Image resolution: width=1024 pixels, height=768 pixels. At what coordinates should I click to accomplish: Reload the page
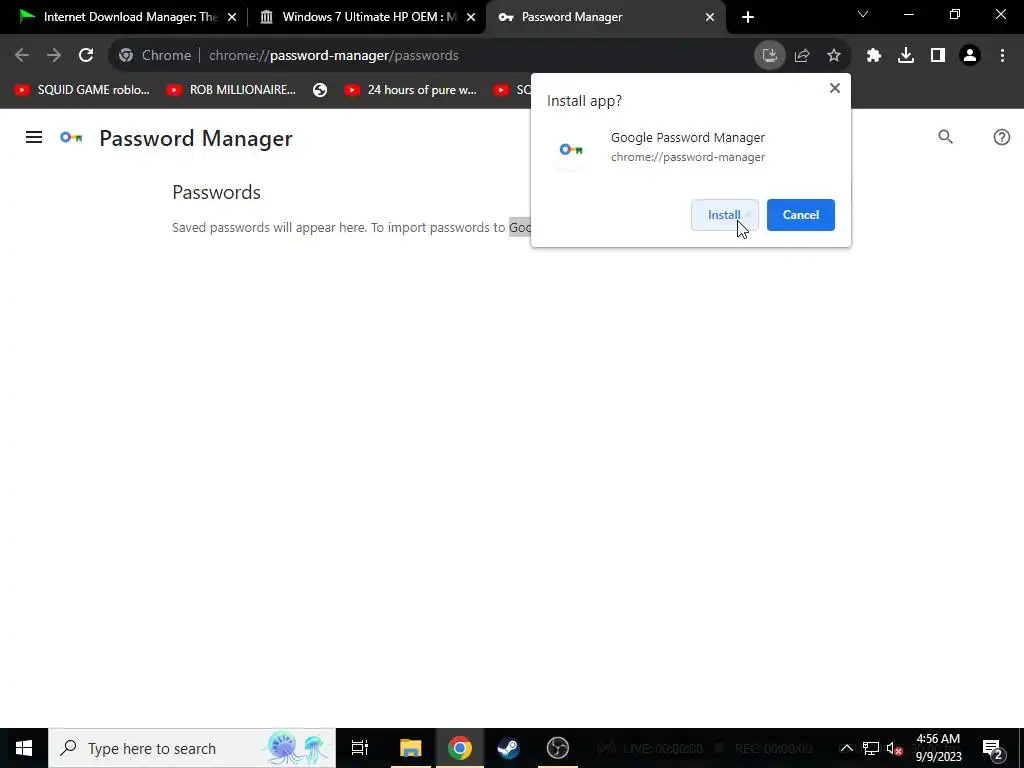click(x=86, y=56)
